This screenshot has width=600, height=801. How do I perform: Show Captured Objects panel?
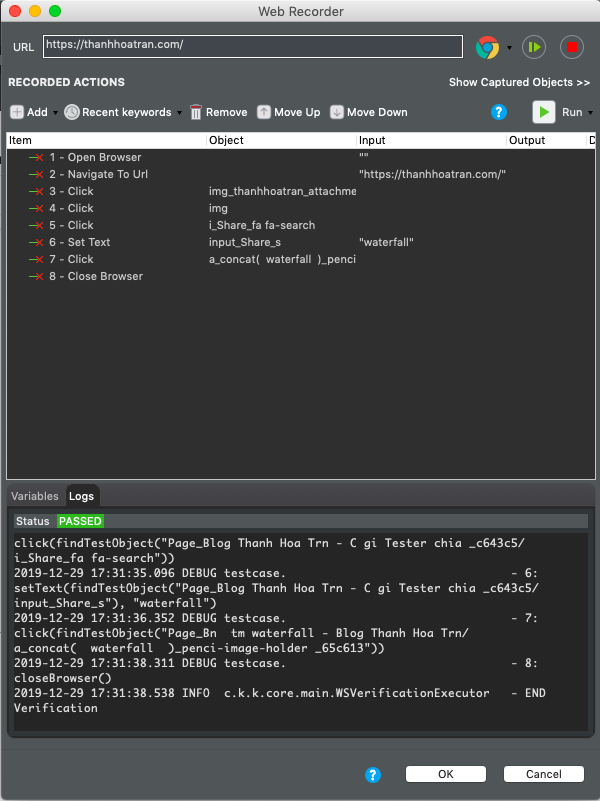(519, 82)
